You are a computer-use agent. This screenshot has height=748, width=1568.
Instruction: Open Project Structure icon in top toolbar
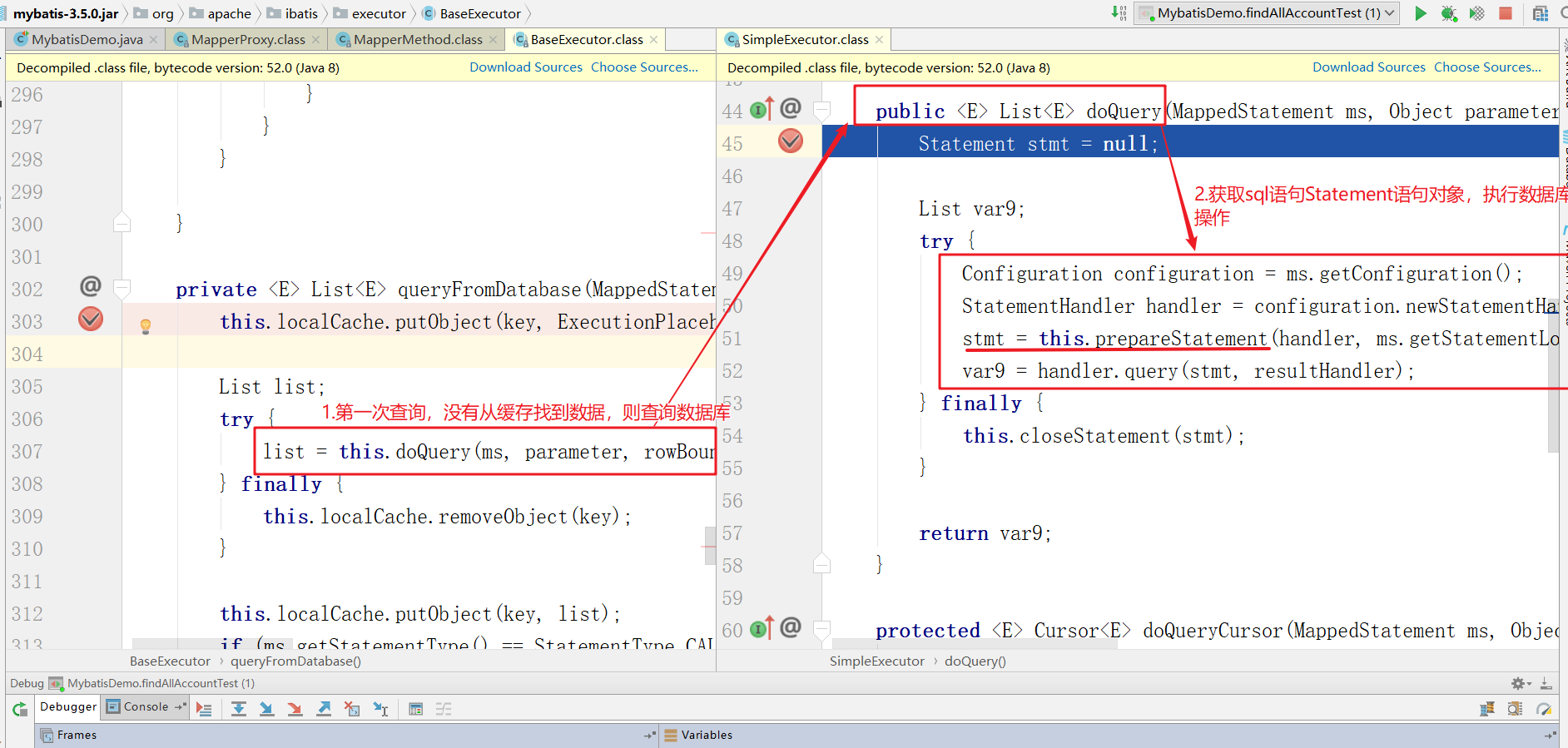(1541, 13)
